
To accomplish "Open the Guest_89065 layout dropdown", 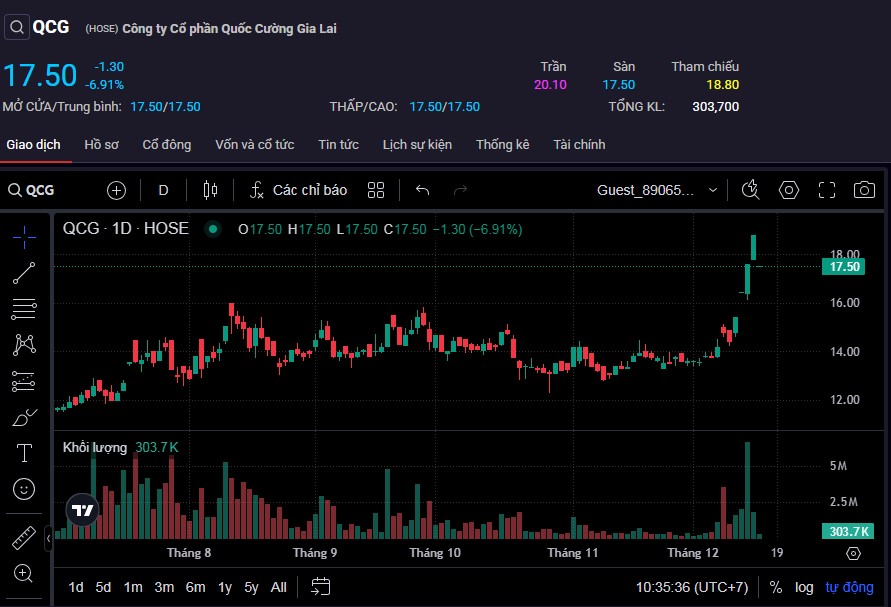I will click(x=657, y=190).
